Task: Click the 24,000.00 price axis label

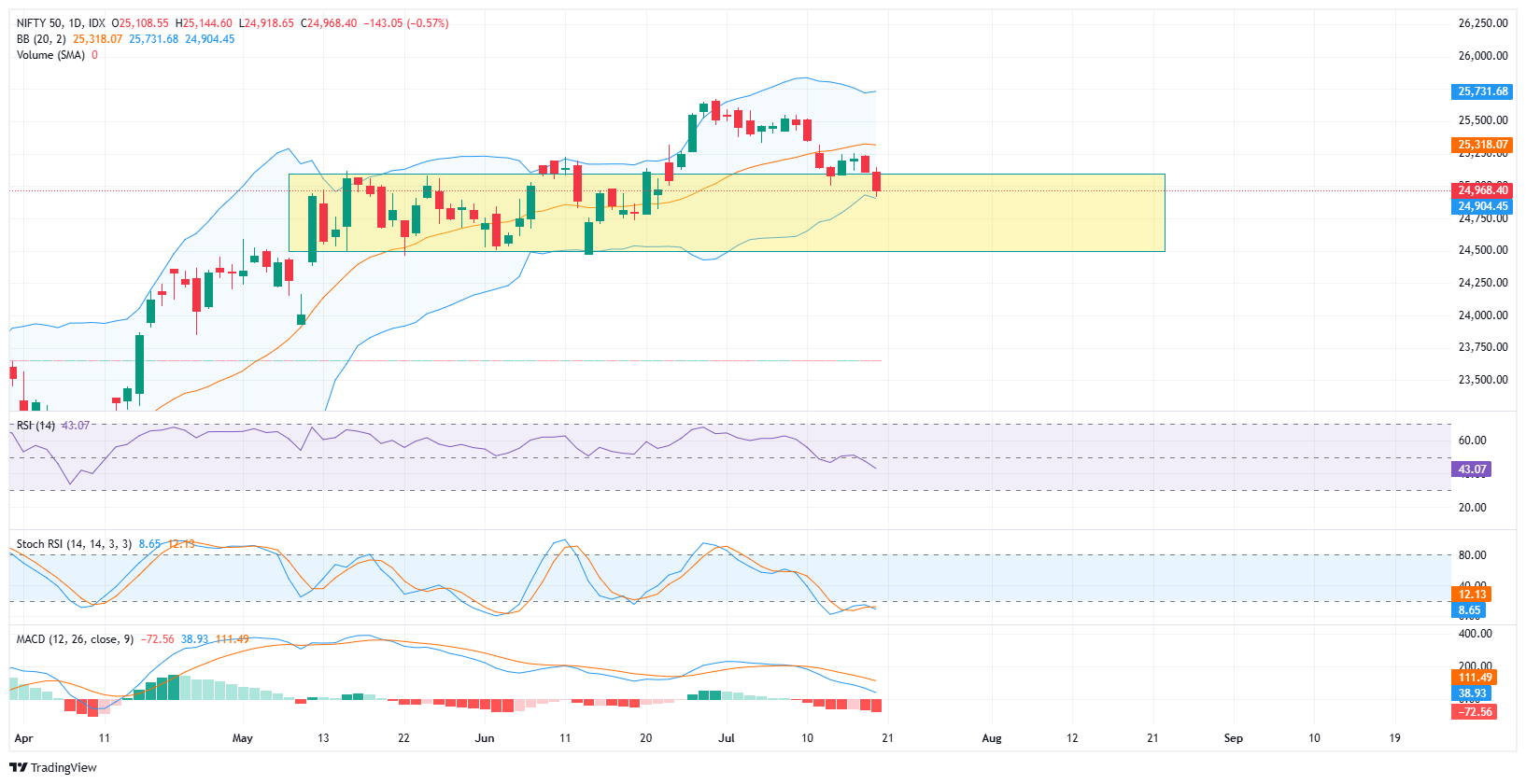Action: point(1483,315)
